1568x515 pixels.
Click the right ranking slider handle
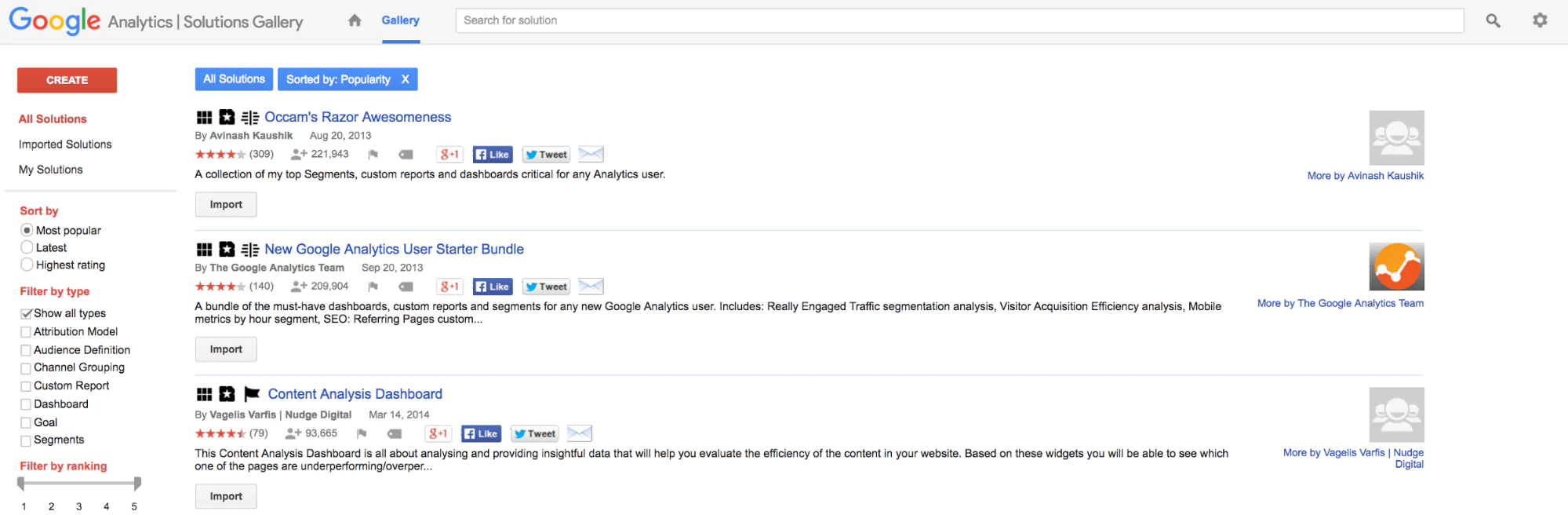pos(137,483)
